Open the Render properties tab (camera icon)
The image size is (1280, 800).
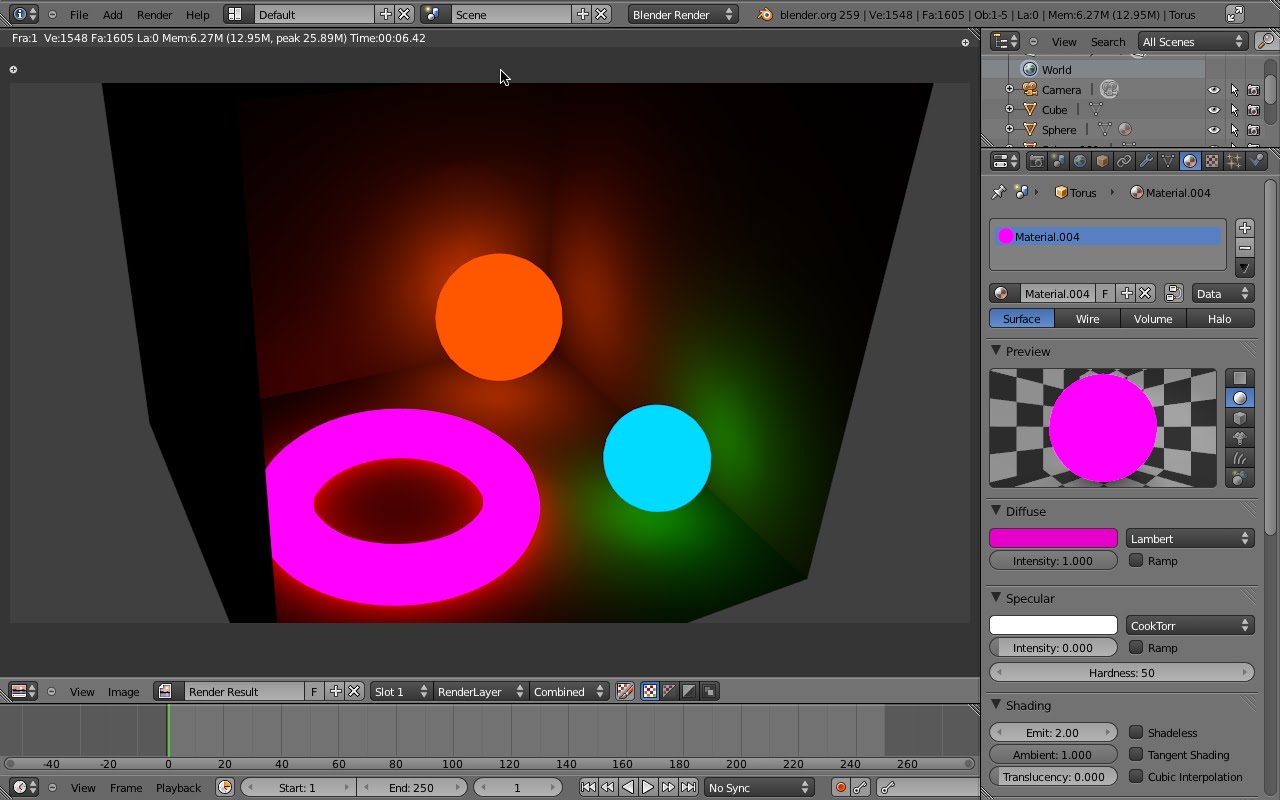tap(1038, 160)
